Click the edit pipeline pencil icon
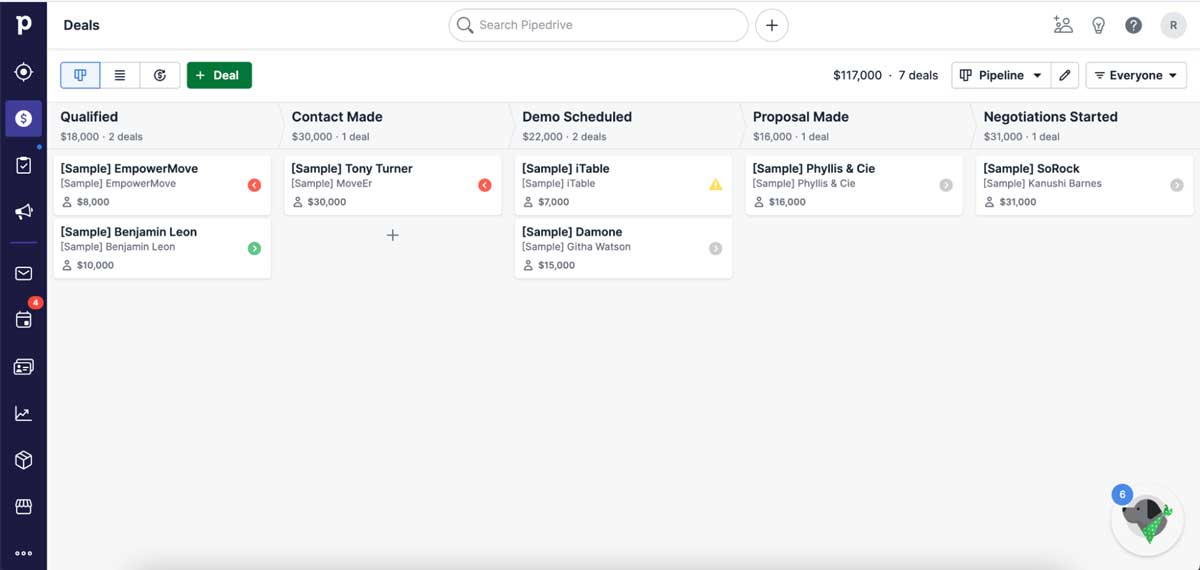The image size is (1200, 570). 1065,75
